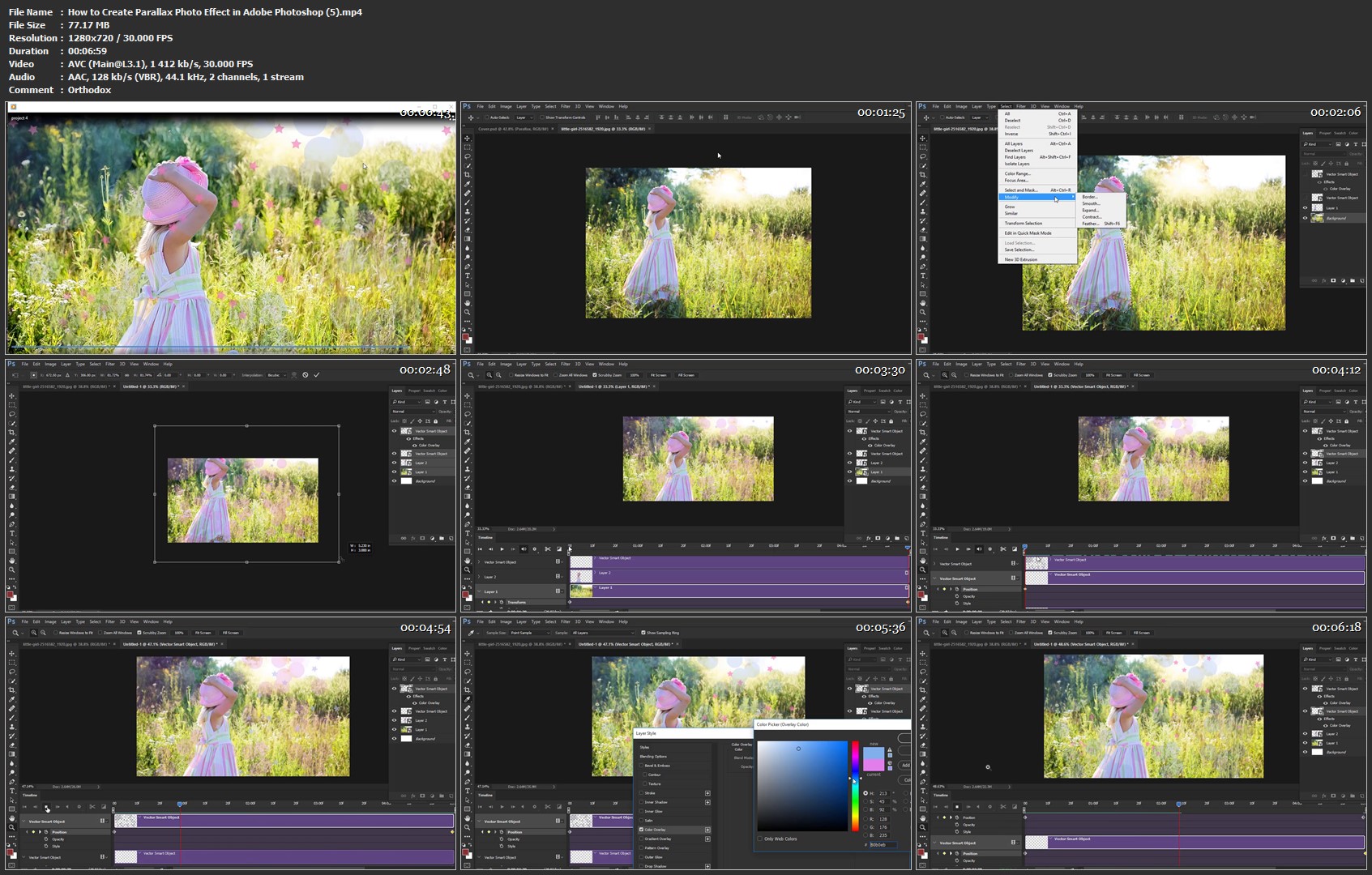
Task: Choose the Eraser tool in the 00:01:25 frame
Action: coord(468,229)
